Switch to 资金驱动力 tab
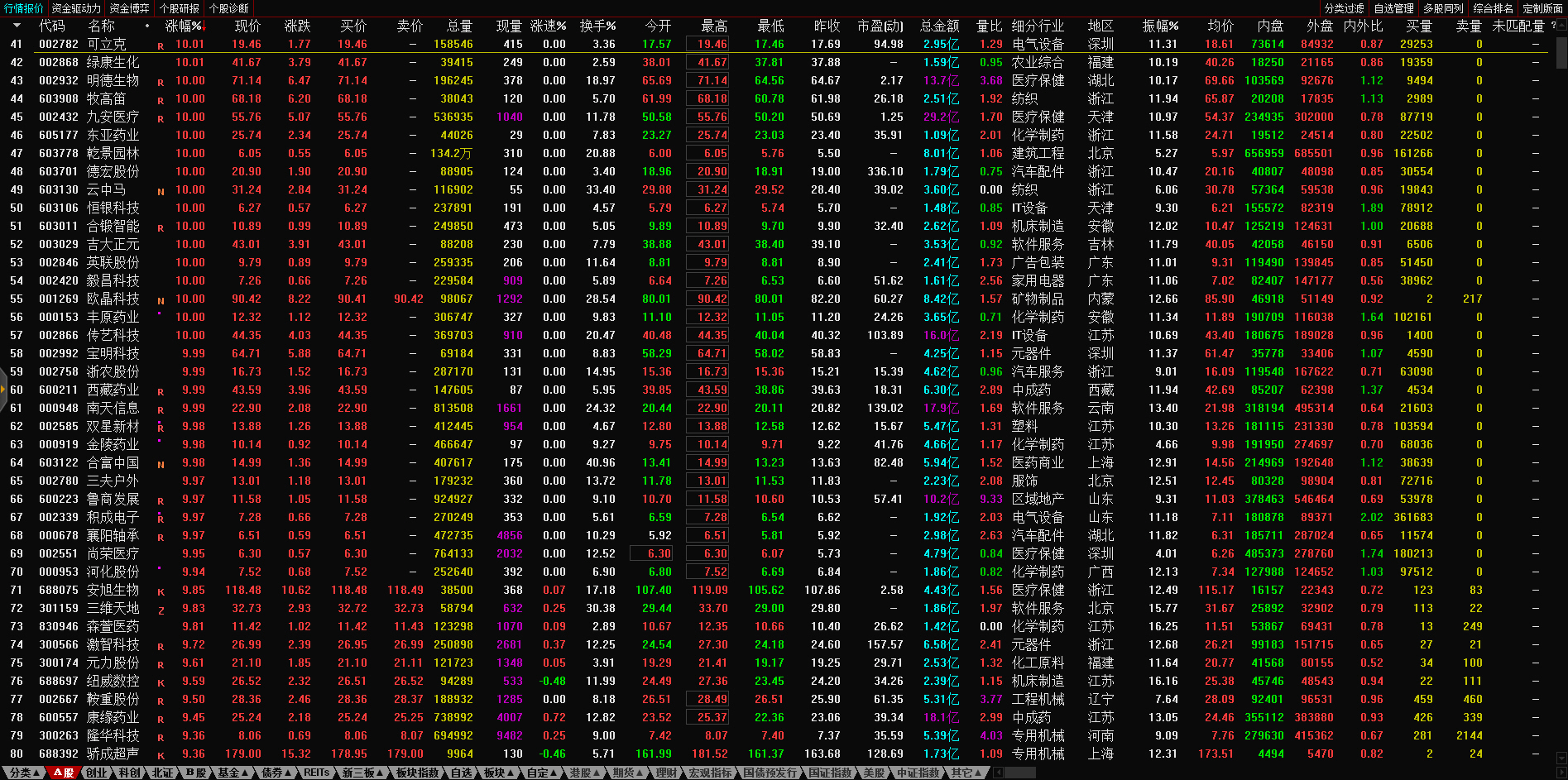This screenshot has width=1568, height=780. [x=76, y=8]
